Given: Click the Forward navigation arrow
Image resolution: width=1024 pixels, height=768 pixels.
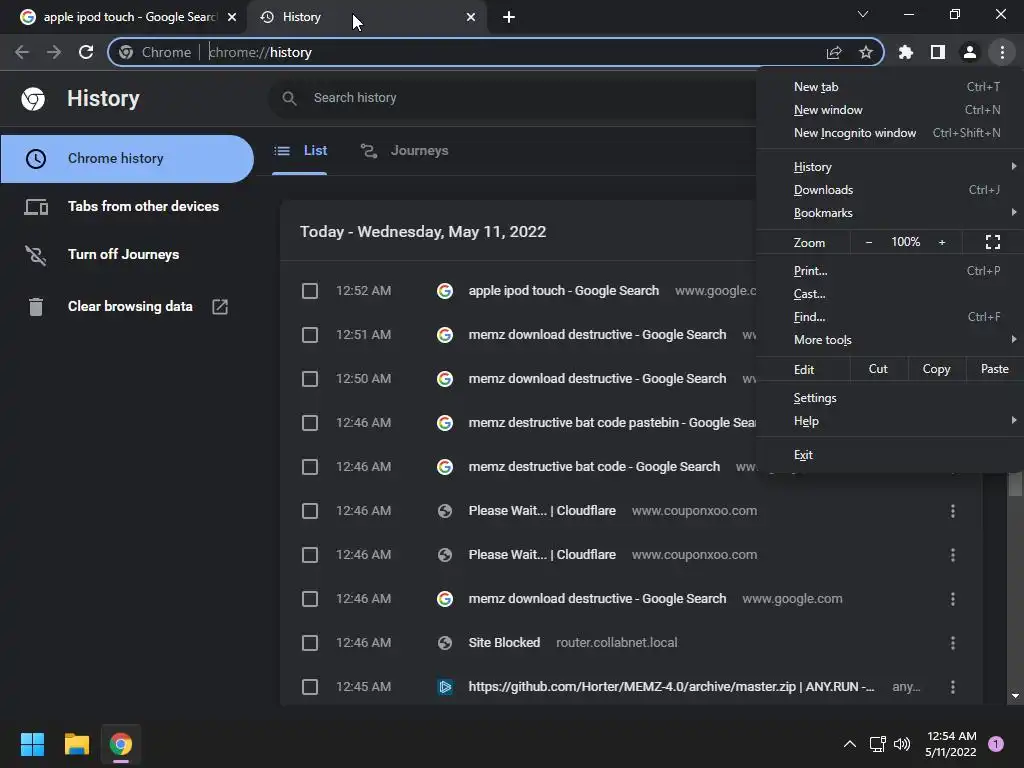Looking at the screenshot, I should click(x=54, y=52).
